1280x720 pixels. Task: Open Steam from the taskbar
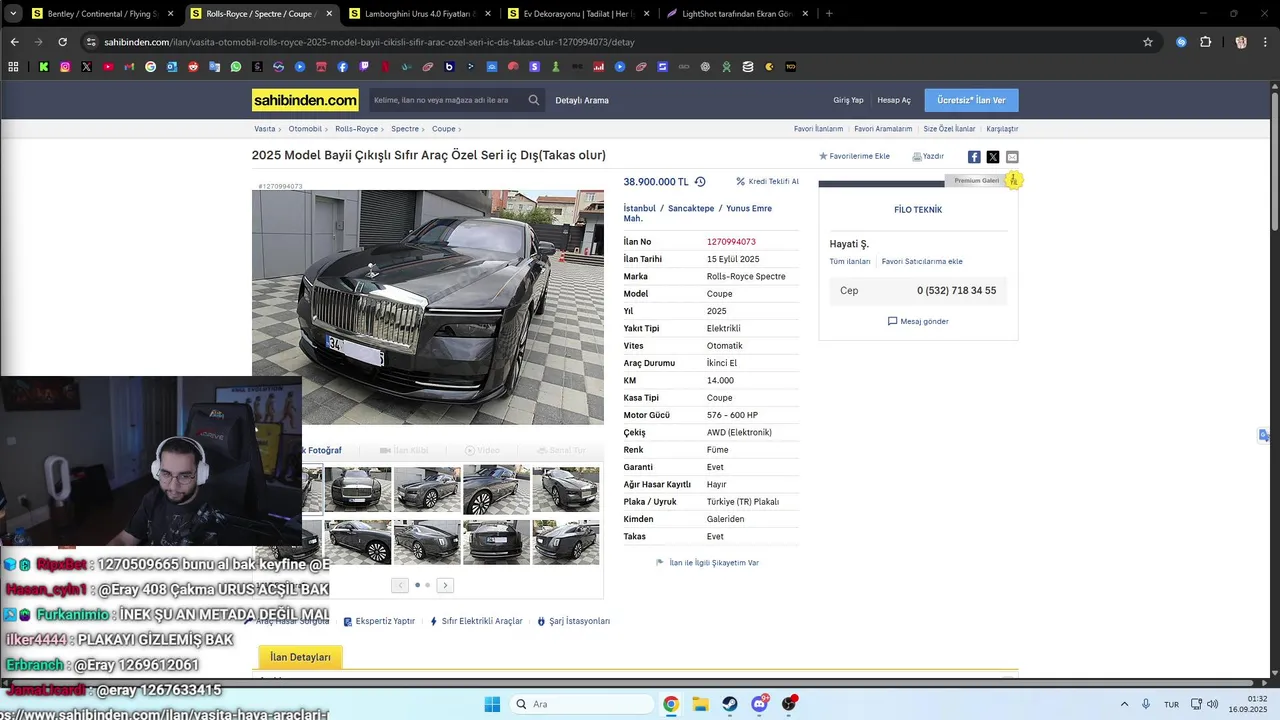[x=730, y=704]
